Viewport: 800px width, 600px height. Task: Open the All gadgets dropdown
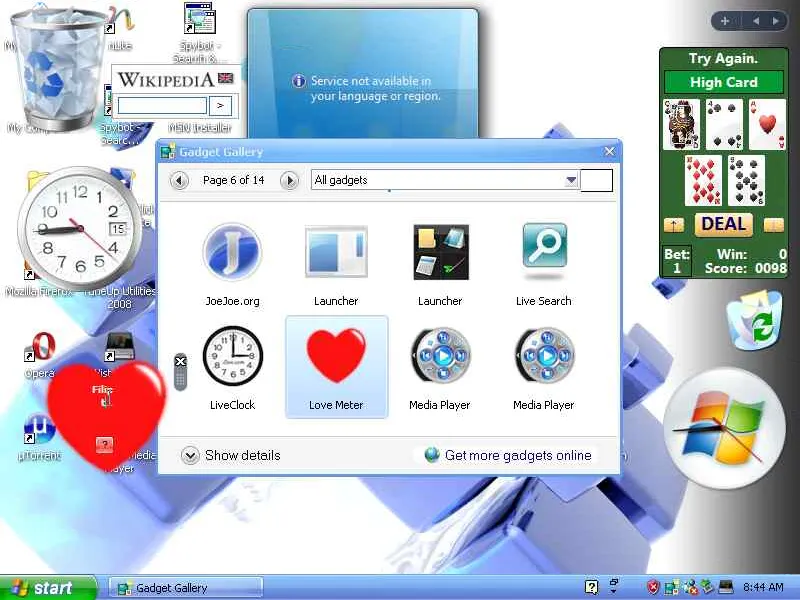(x=444, y=180)
